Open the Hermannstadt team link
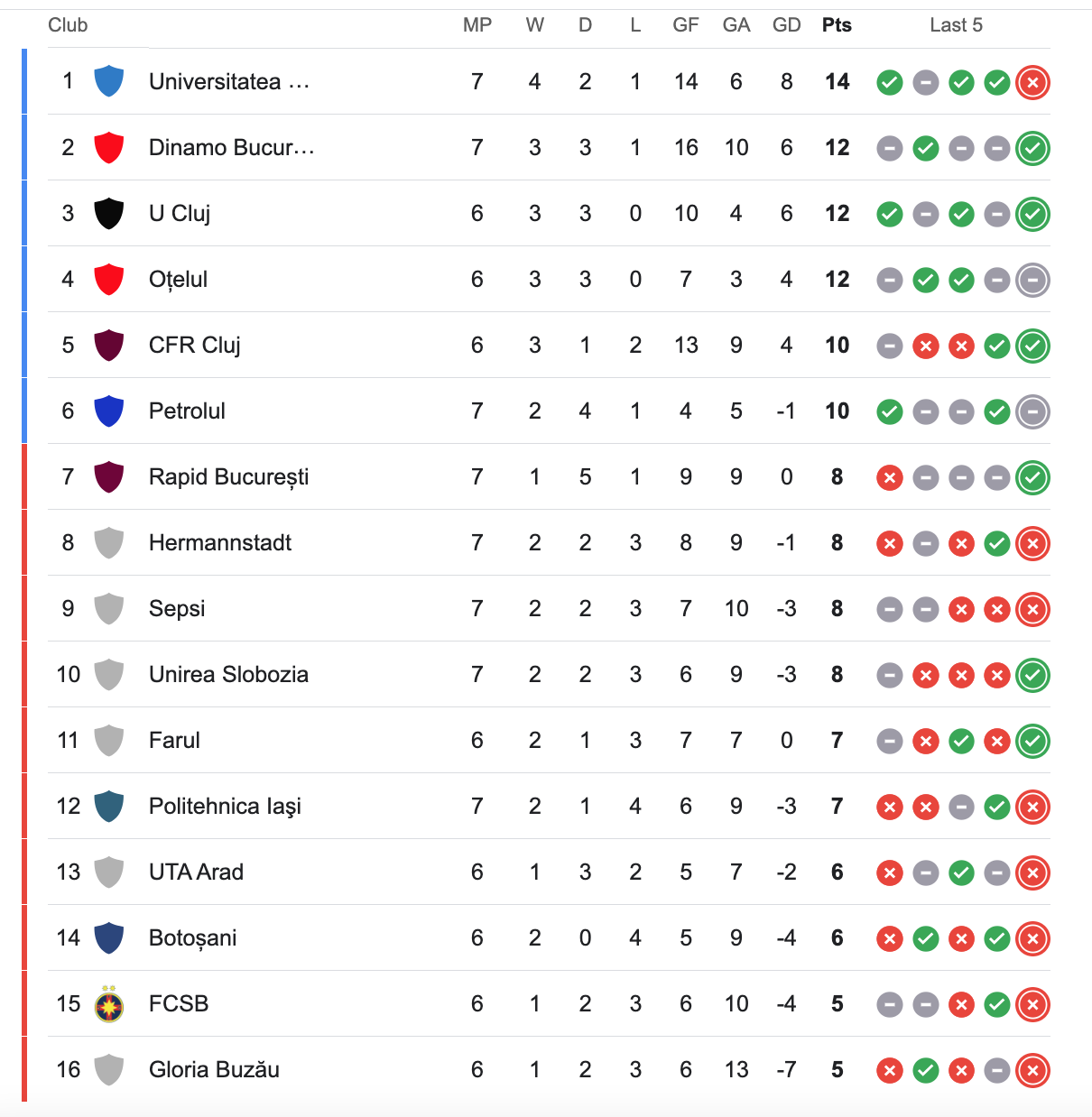Screen dimensions: 1092x1117 click(220, 542)
